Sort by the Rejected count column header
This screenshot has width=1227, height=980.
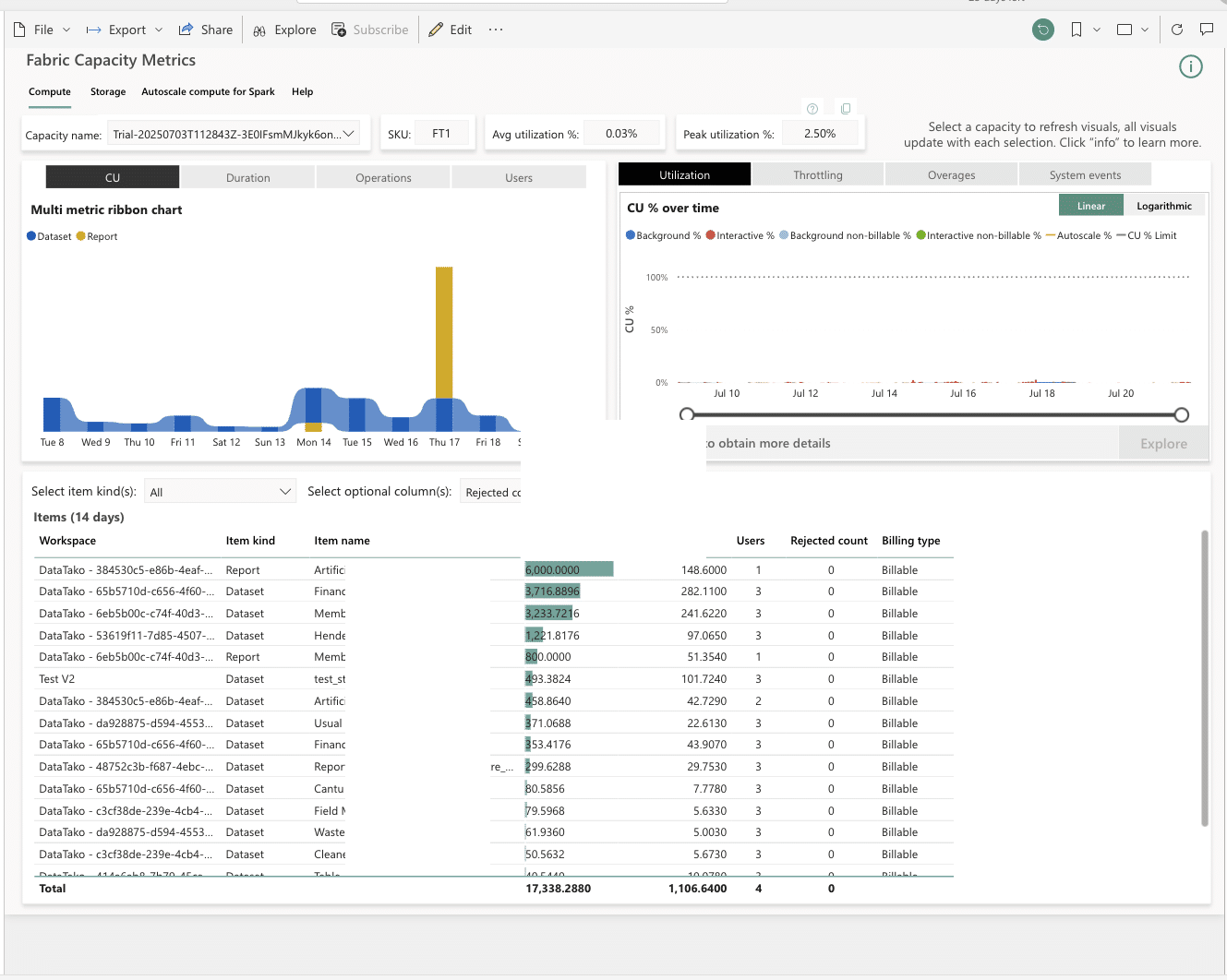coord(829,541)
